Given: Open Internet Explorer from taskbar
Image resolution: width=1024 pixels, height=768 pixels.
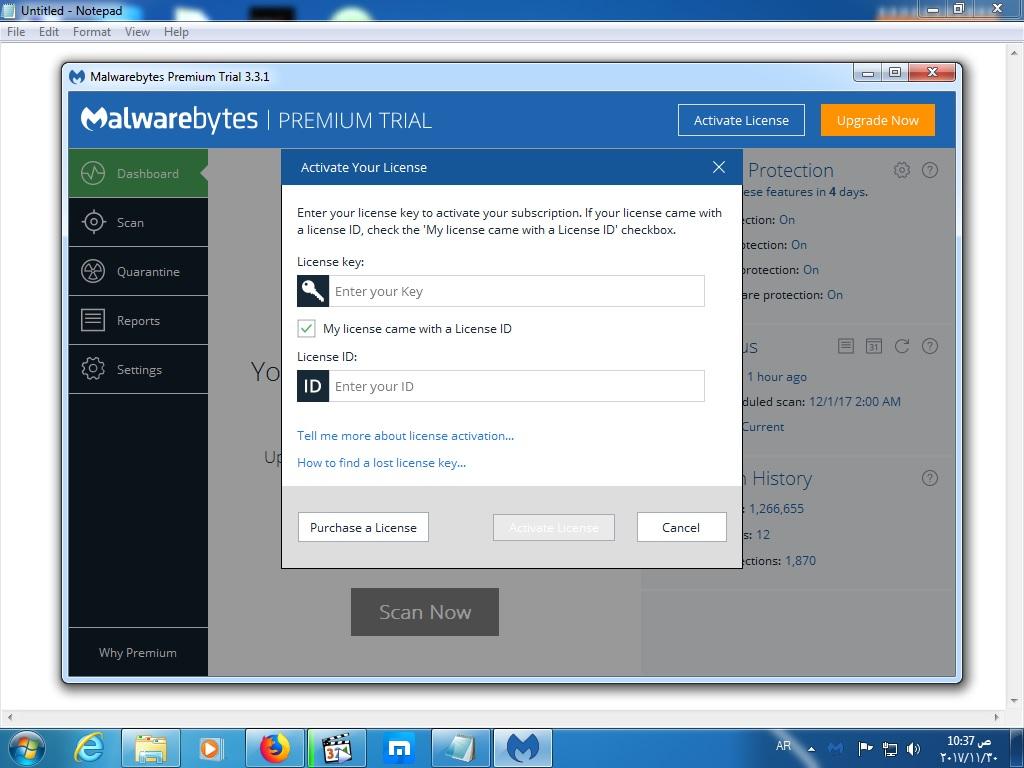Looking at the screenshot, I should click(88, 748).
